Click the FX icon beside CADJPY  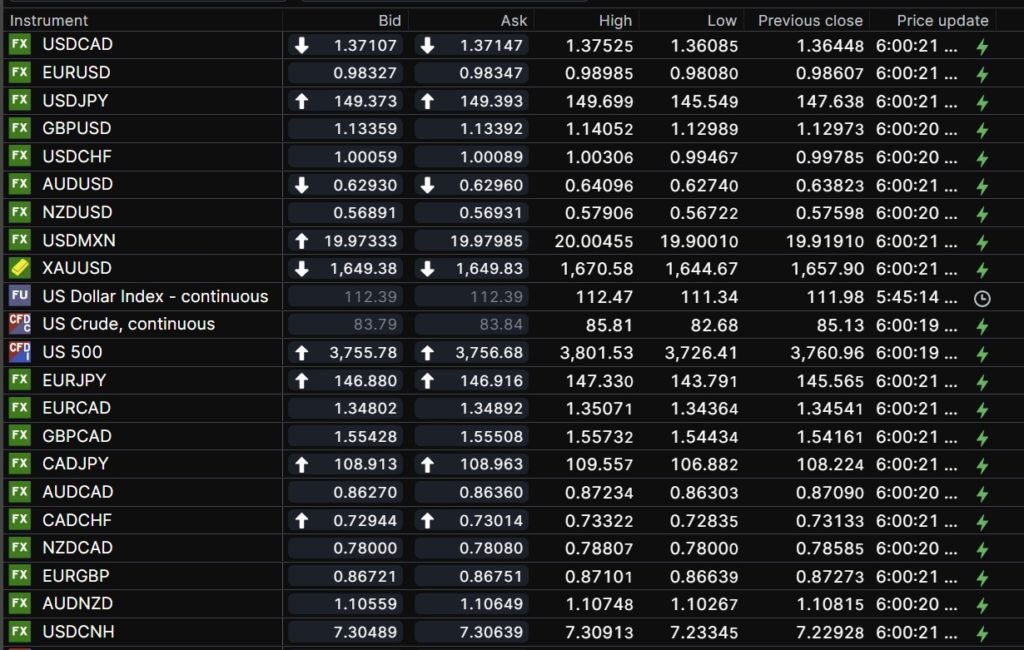[x=19, y=464]
